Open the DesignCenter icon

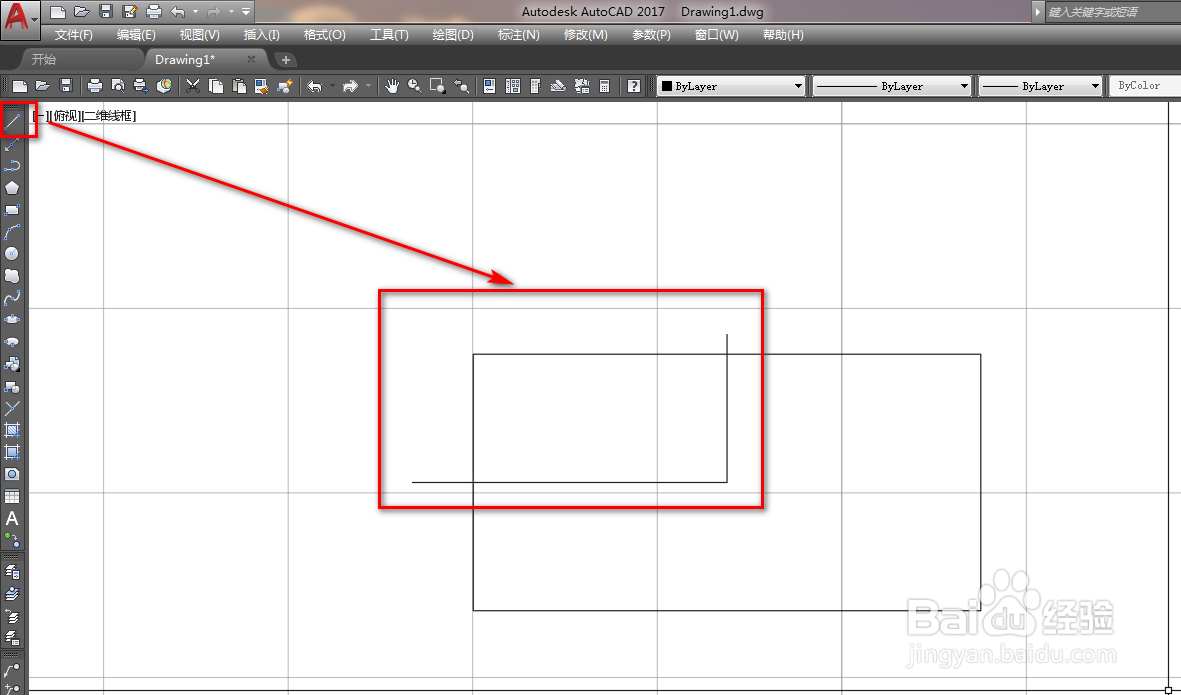click(x=513, y=86)
